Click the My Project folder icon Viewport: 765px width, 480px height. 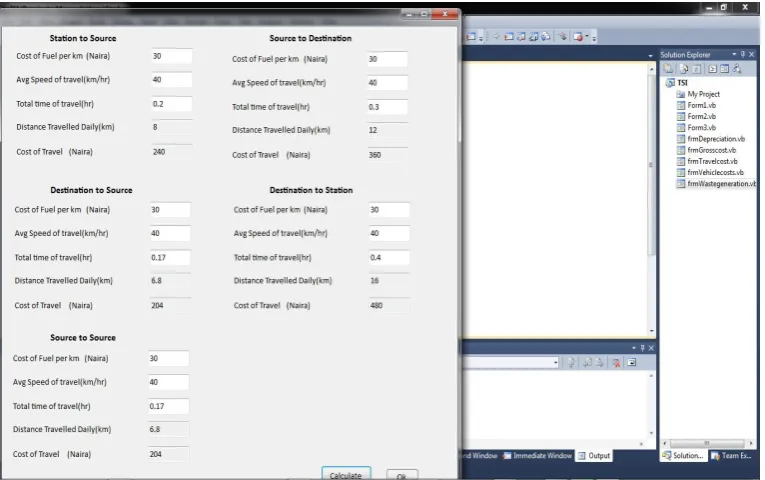coord(681,94)
